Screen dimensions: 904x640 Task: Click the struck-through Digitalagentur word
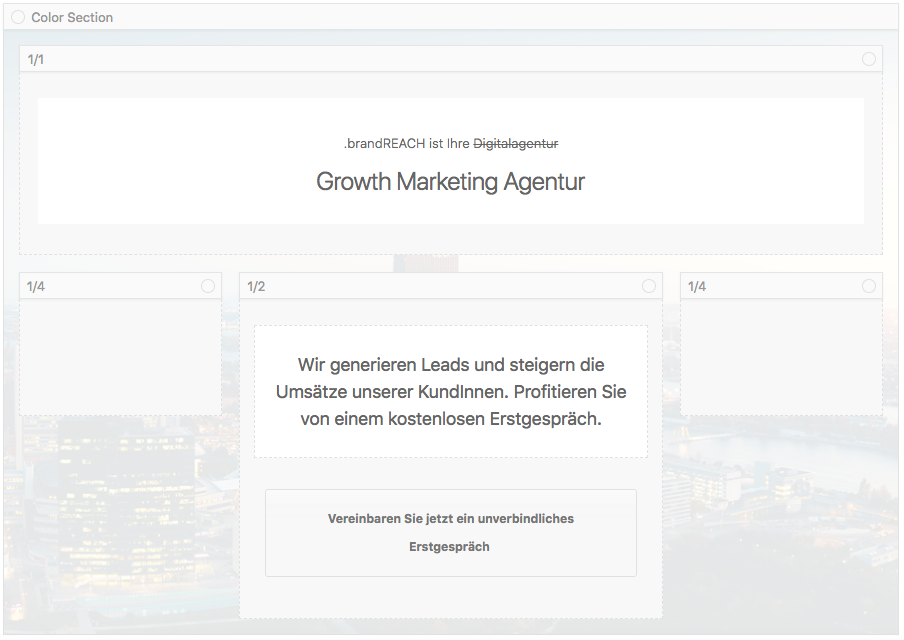click(516, 144)
